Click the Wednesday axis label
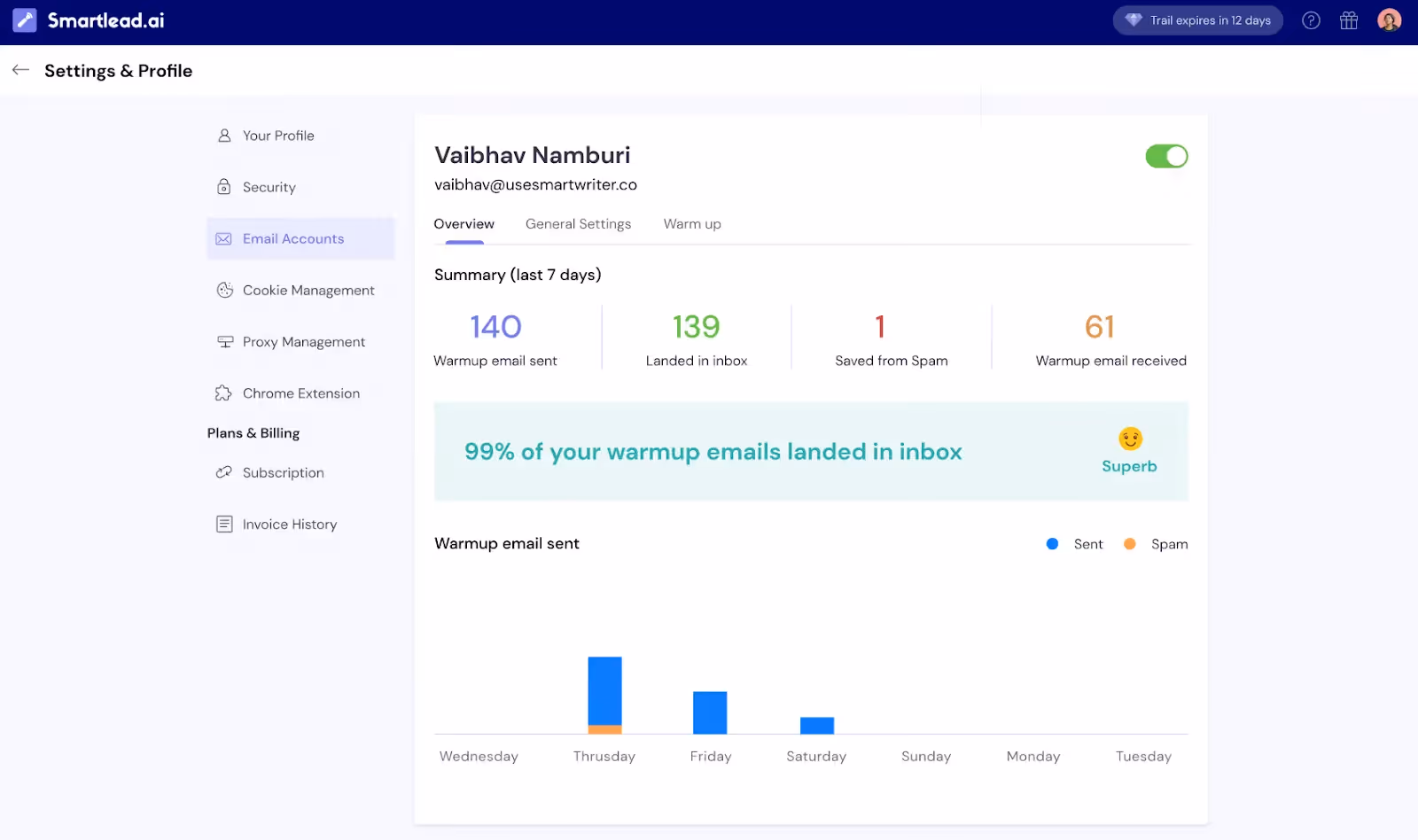Viewport: 1418px width, 840px height. [x=479, y=757]
